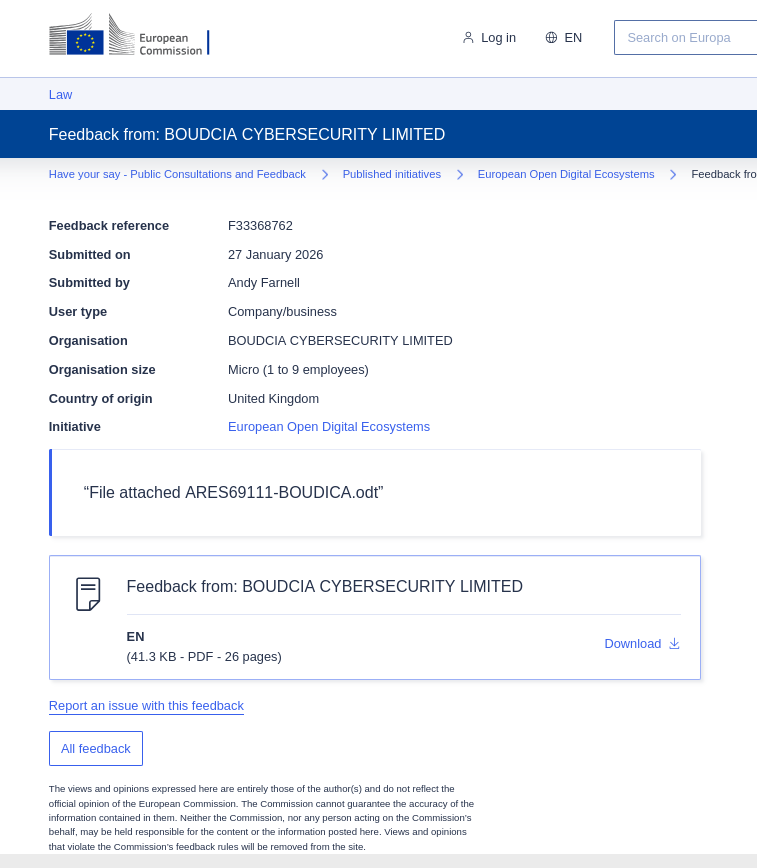Click the Feedback from heading in blue banner
The width and height of the screenshot is (757, 868).
pyautogui.click(x=247, y=135)
